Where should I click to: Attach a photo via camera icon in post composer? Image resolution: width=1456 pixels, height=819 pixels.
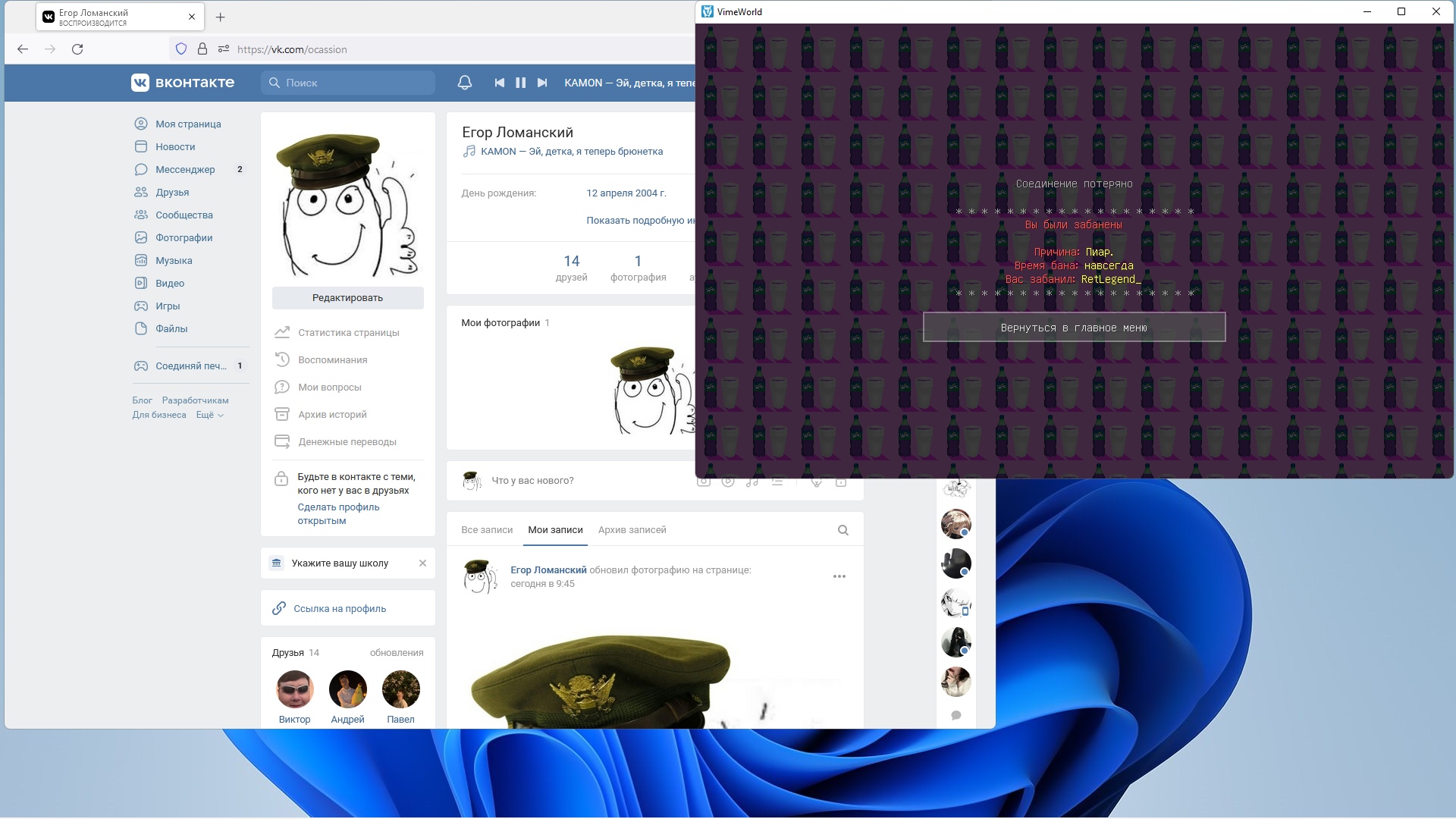tap(704, 480)
